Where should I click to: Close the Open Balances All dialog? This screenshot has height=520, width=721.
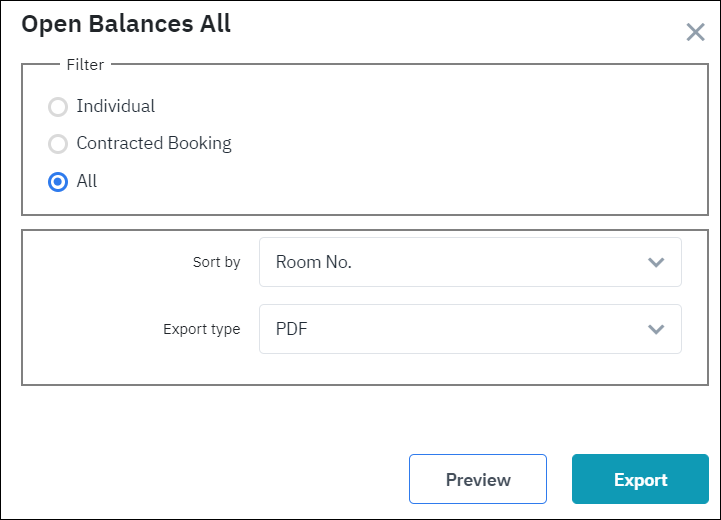click(x=695, y=32)
